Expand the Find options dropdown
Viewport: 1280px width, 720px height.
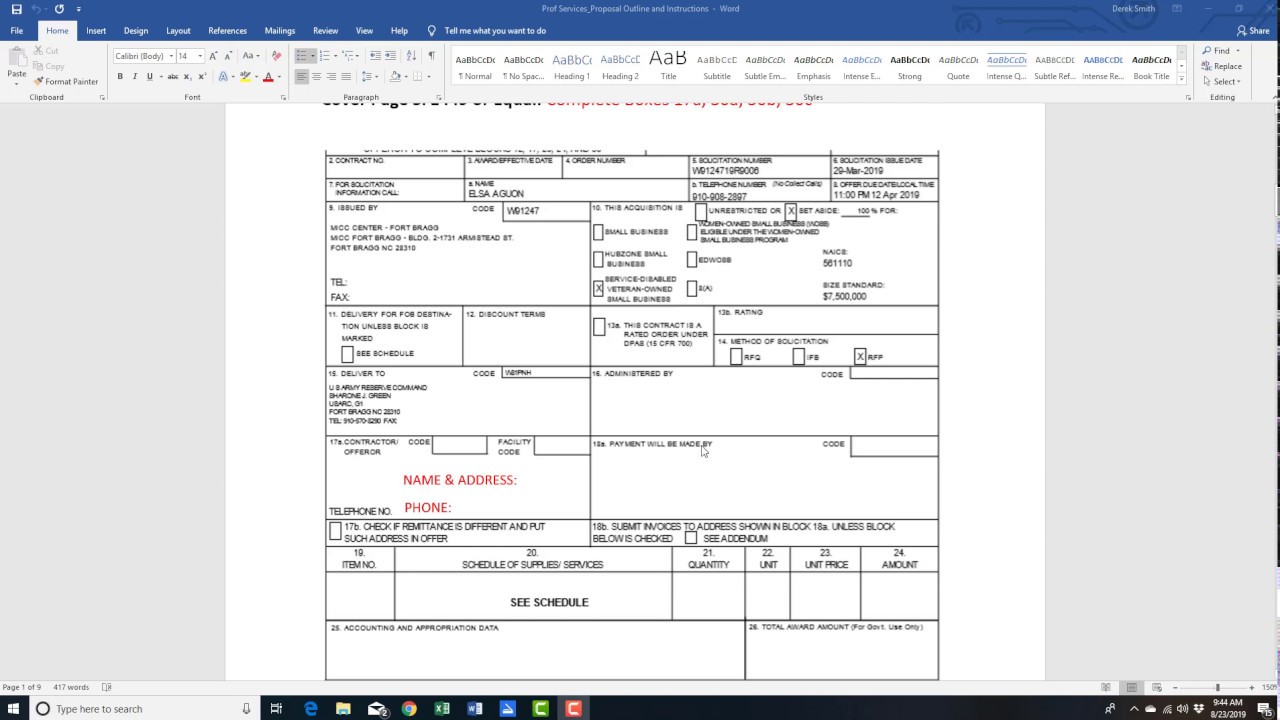tap(1238, 51)
